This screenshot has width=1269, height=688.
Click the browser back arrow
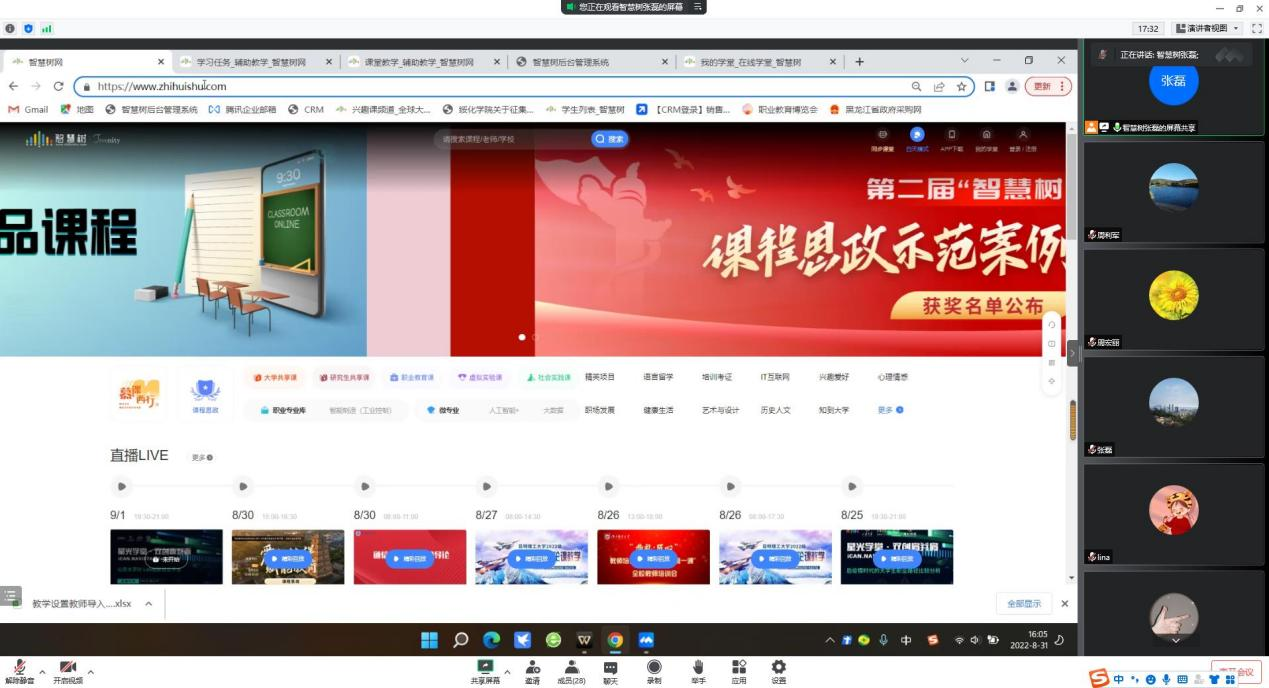[x=14, y=86]
